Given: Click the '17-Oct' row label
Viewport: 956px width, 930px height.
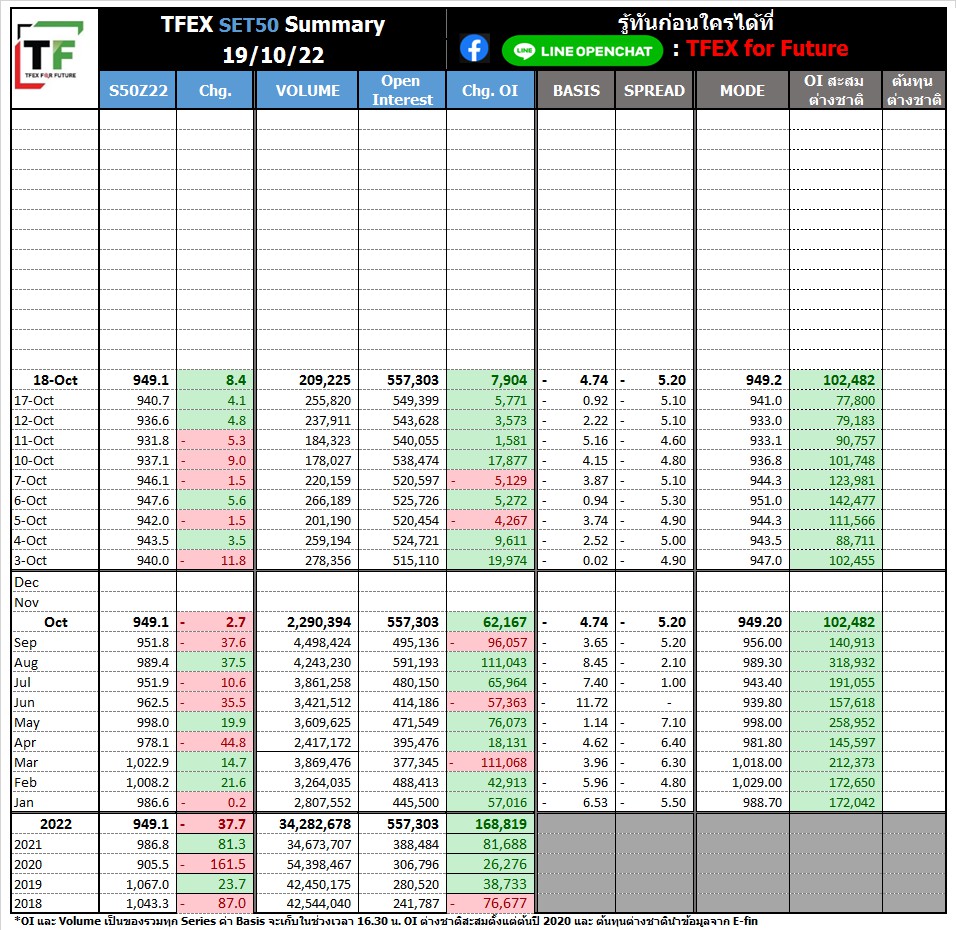Looking at the screenshot, I should click(34, 401).
